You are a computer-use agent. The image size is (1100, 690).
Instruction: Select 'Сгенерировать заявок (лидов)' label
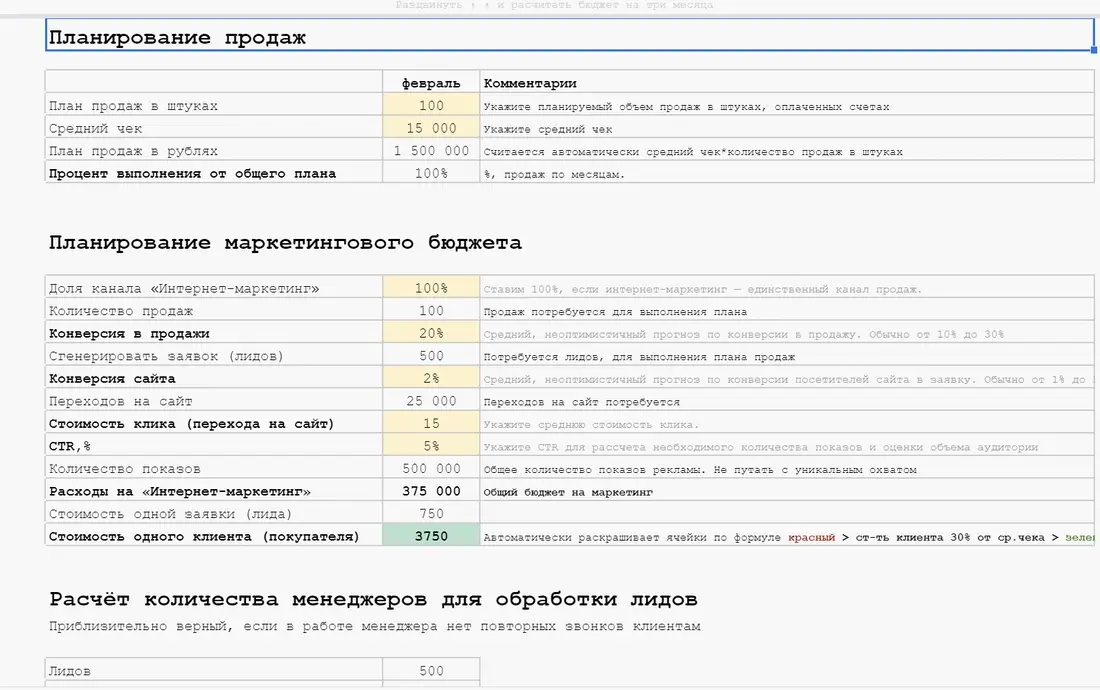(166, 356)
